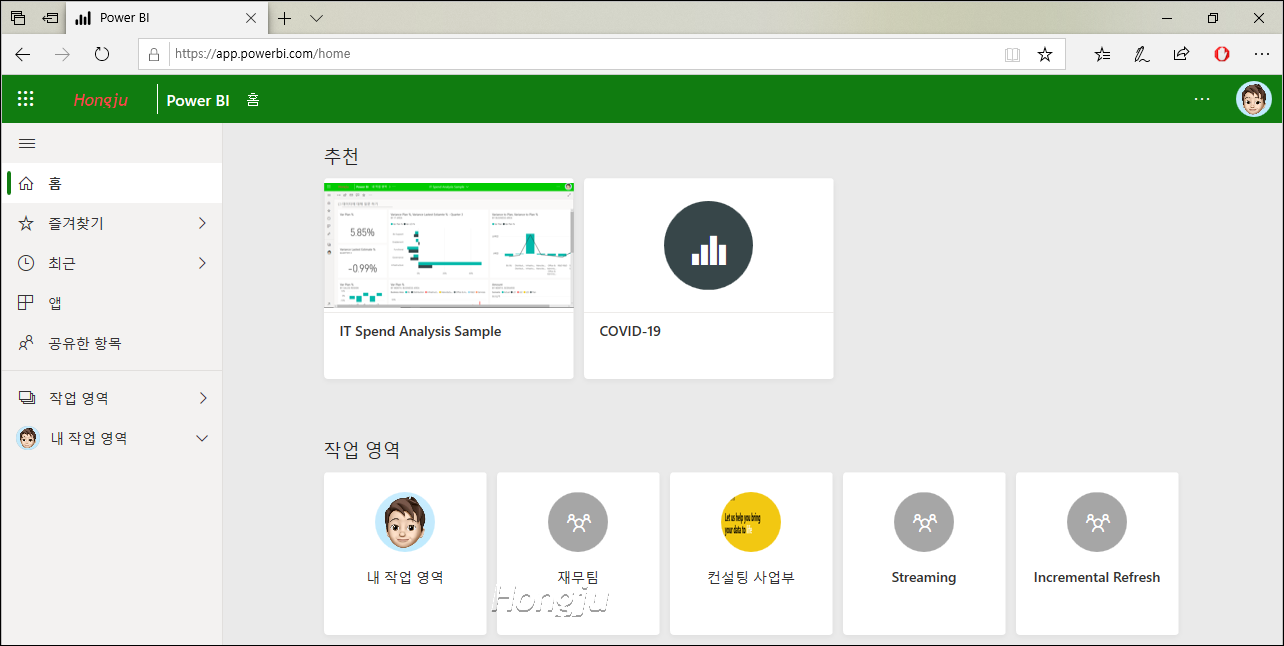This screenshot has height=646, width=1284.
Task: Open the Incremental Refresh workspace label
Action: (x=1097, y=577)
